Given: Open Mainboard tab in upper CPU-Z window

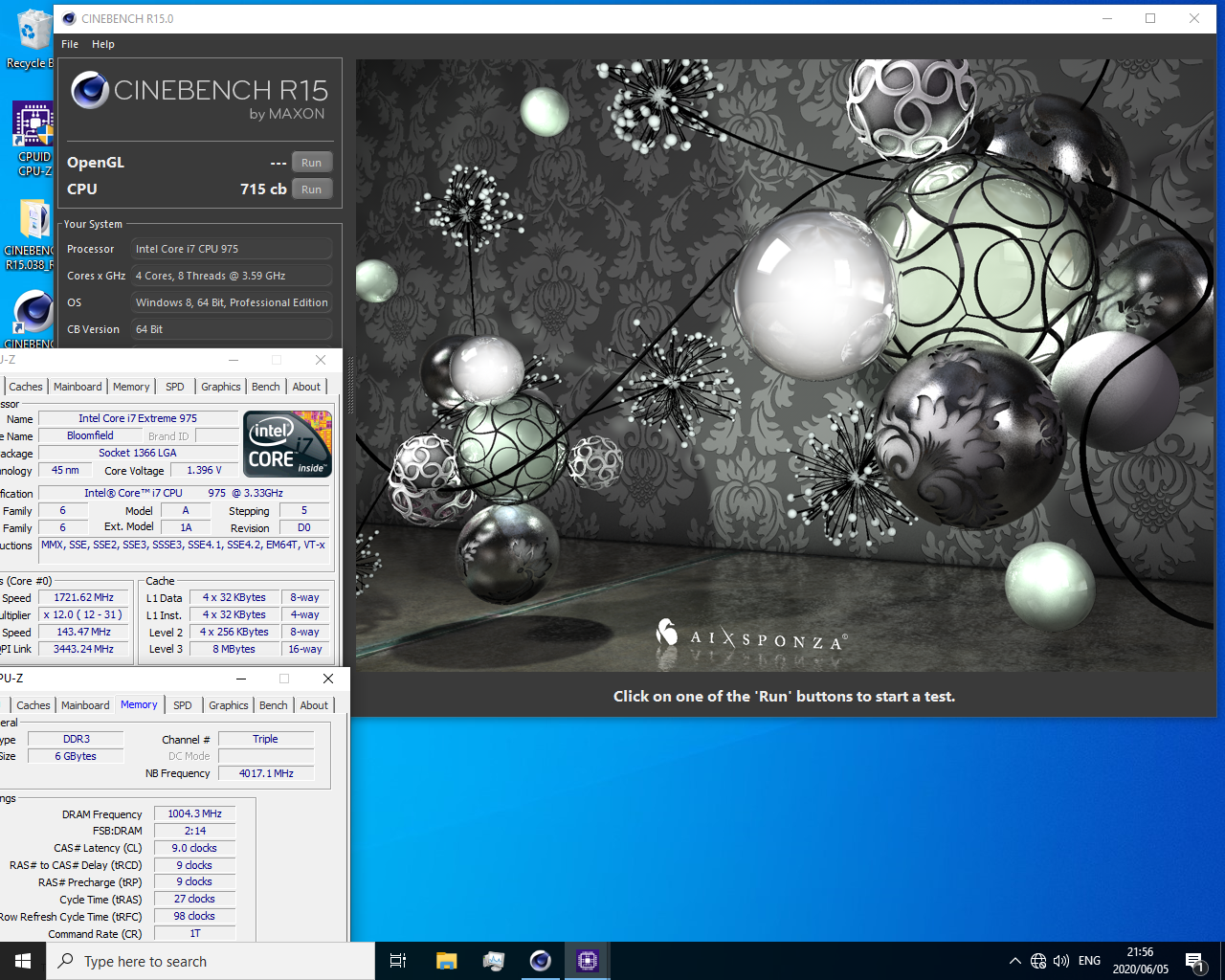Looking at the screenshot, I should point(78,387).
